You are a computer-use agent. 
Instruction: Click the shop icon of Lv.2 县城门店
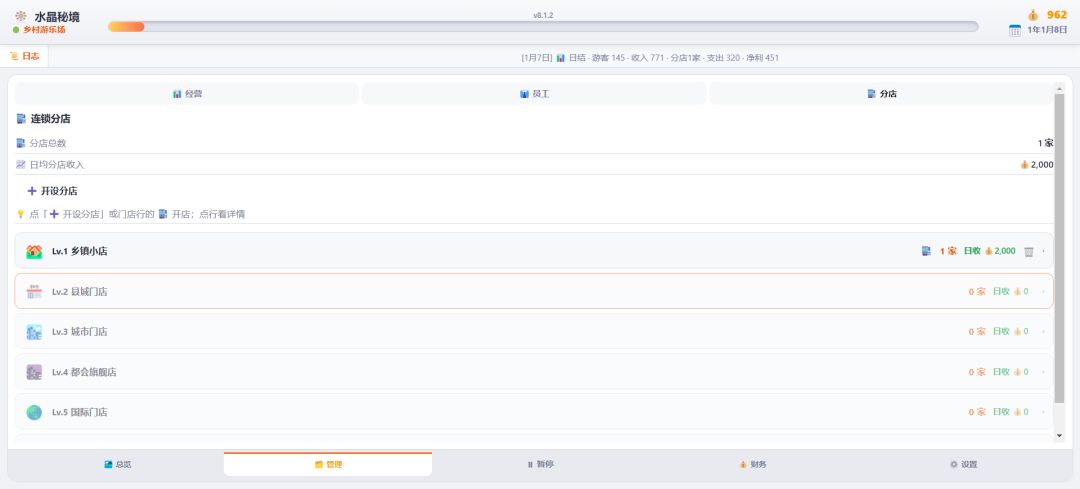tap(34, 291)
